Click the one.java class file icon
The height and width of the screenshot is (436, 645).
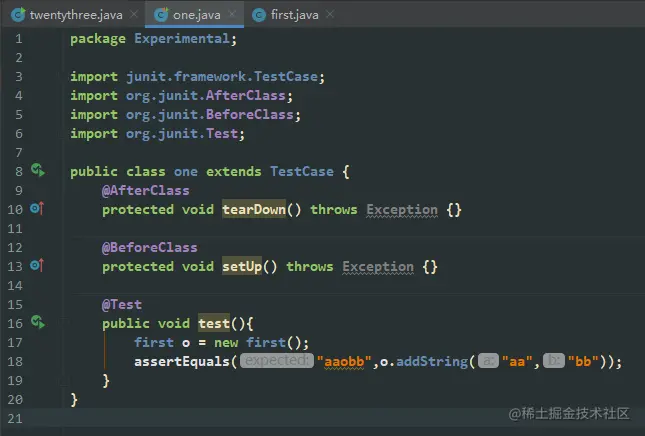pos(161,15)
